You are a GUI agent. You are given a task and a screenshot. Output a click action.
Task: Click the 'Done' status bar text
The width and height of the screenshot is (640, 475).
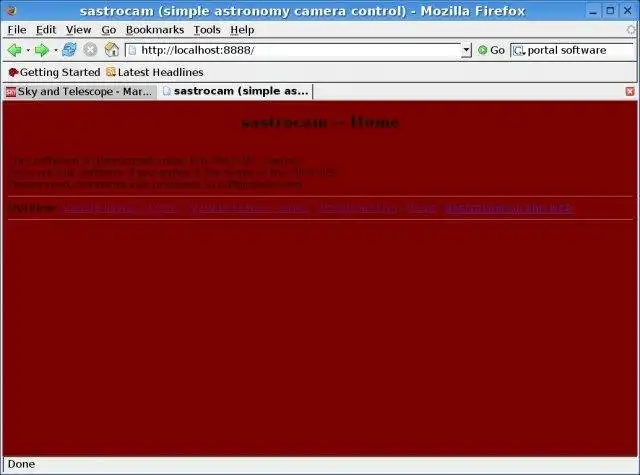[x=21, y=464]
